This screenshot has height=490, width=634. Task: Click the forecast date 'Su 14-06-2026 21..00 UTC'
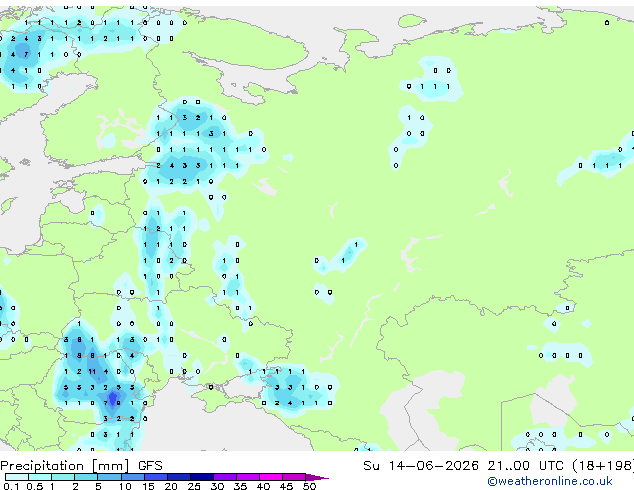pyautogui.click(x=463, y=466)
